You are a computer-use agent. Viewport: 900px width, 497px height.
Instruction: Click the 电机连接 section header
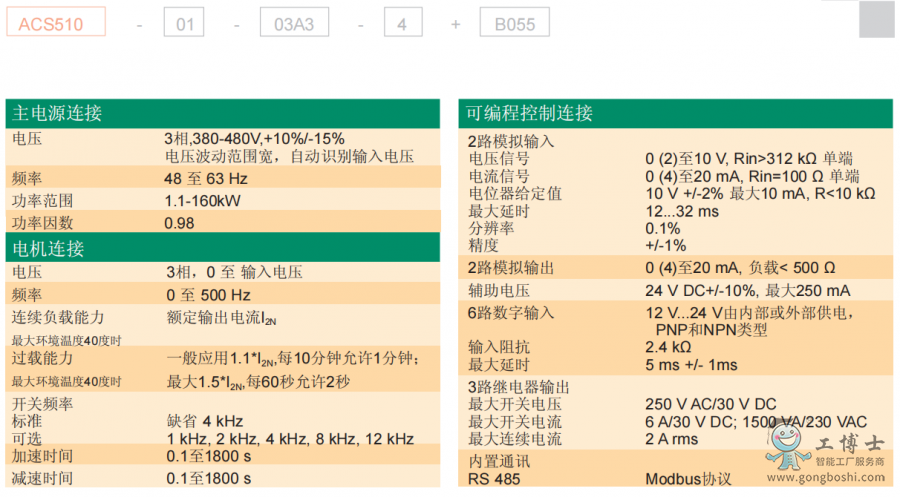point(48,247)
